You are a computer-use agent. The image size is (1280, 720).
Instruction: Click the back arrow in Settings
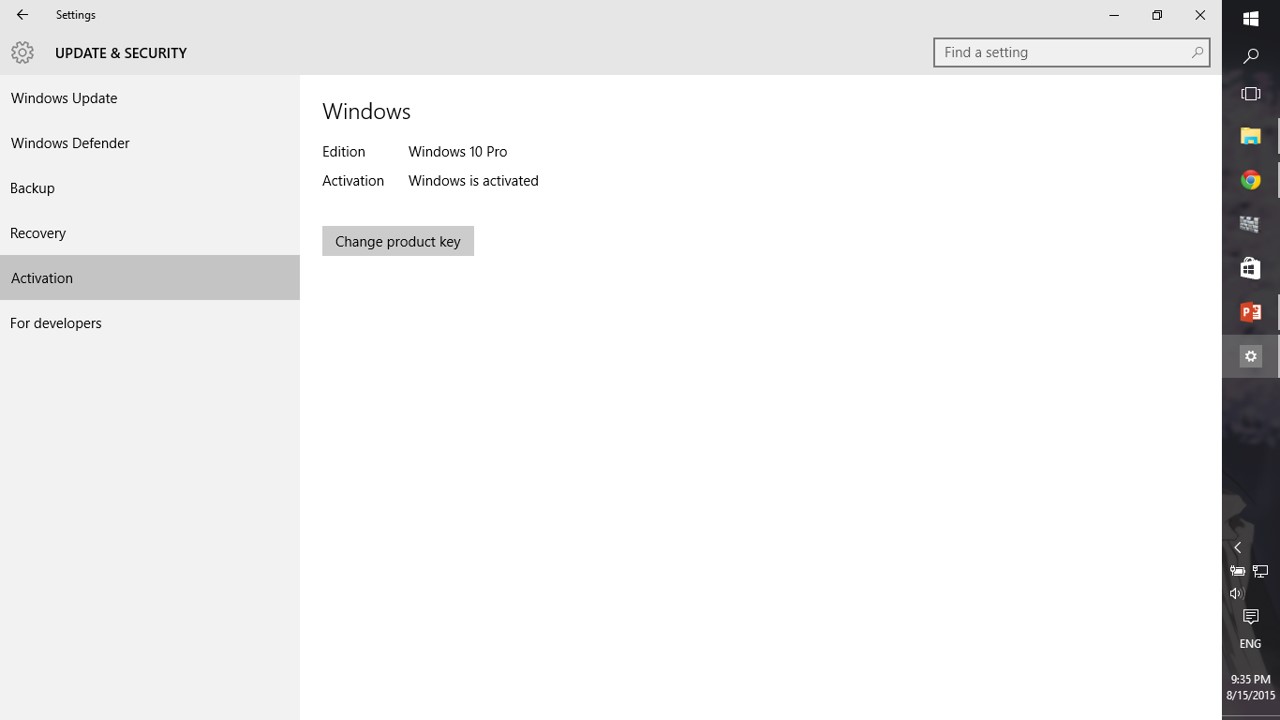[x=22, y=15]
